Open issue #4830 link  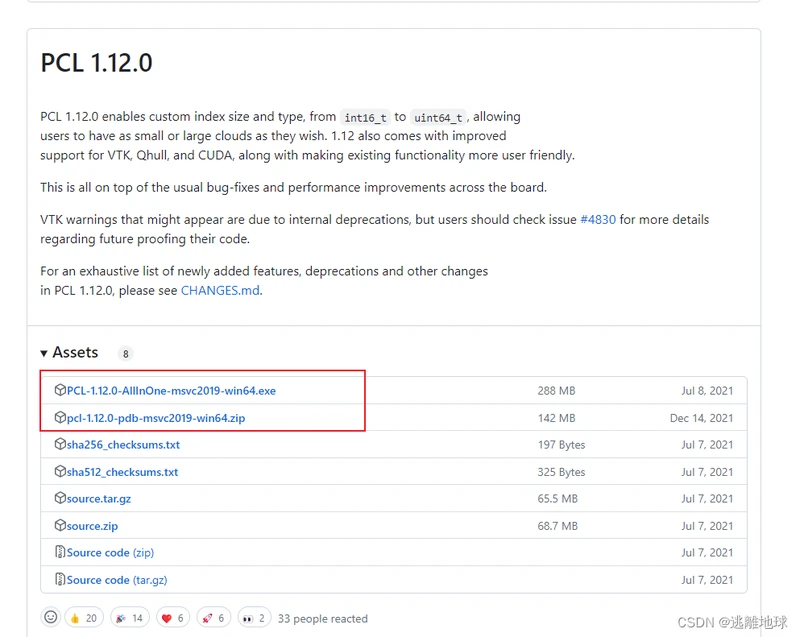coord(597,220)
